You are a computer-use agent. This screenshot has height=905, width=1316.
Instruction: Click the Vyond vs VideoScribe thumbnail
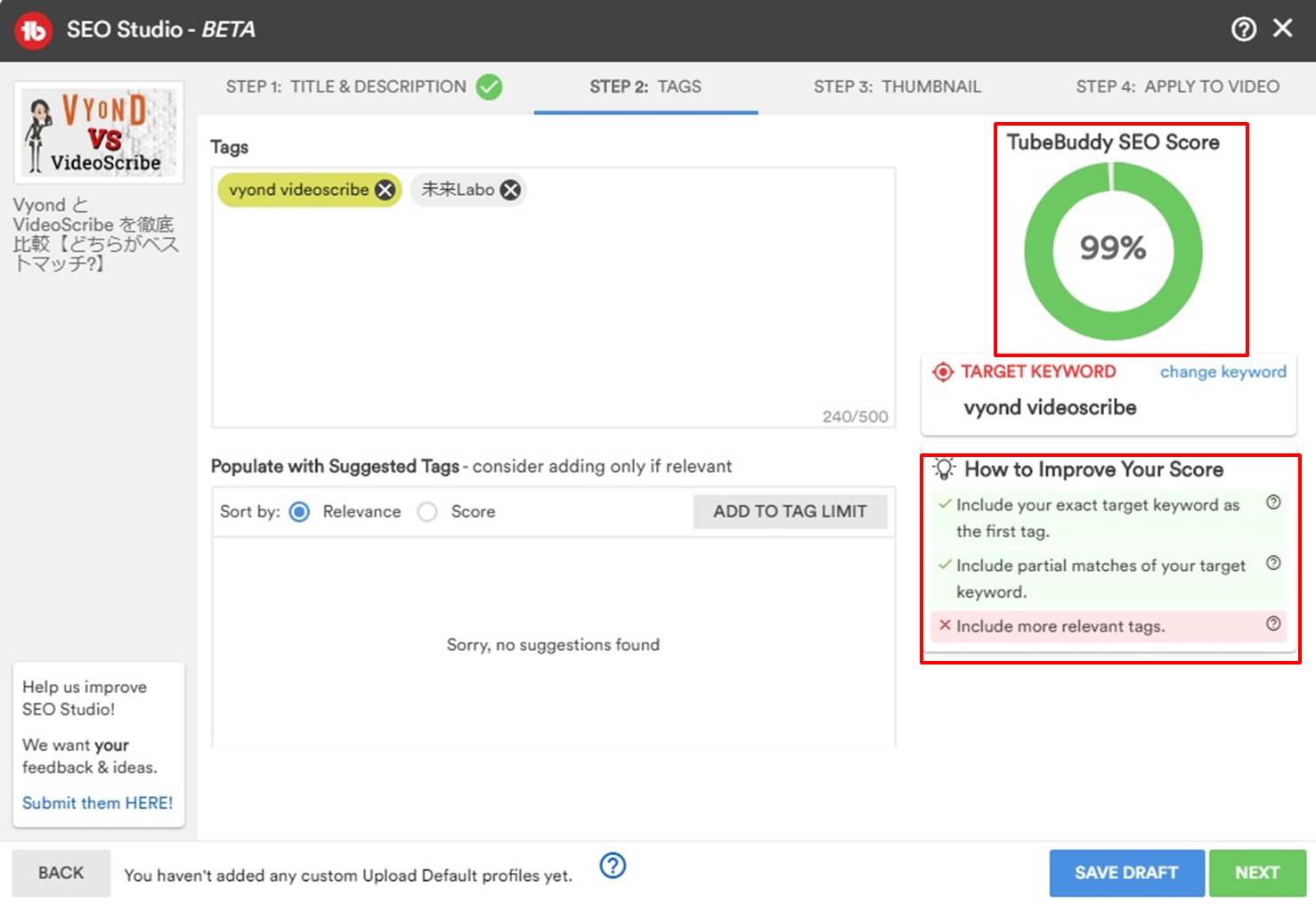[99, 132]
